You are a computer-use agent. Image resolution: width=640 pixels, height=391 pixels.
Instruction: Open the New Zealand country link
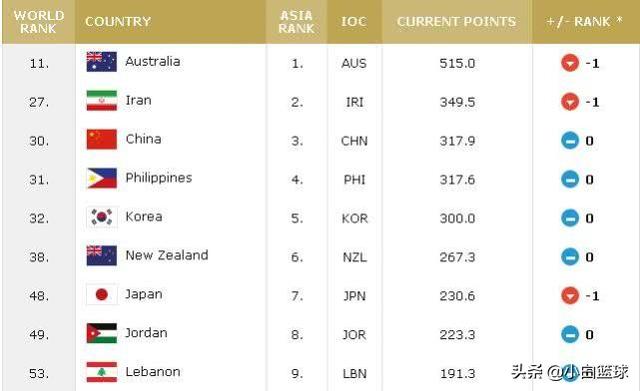(x=167, y=255)
